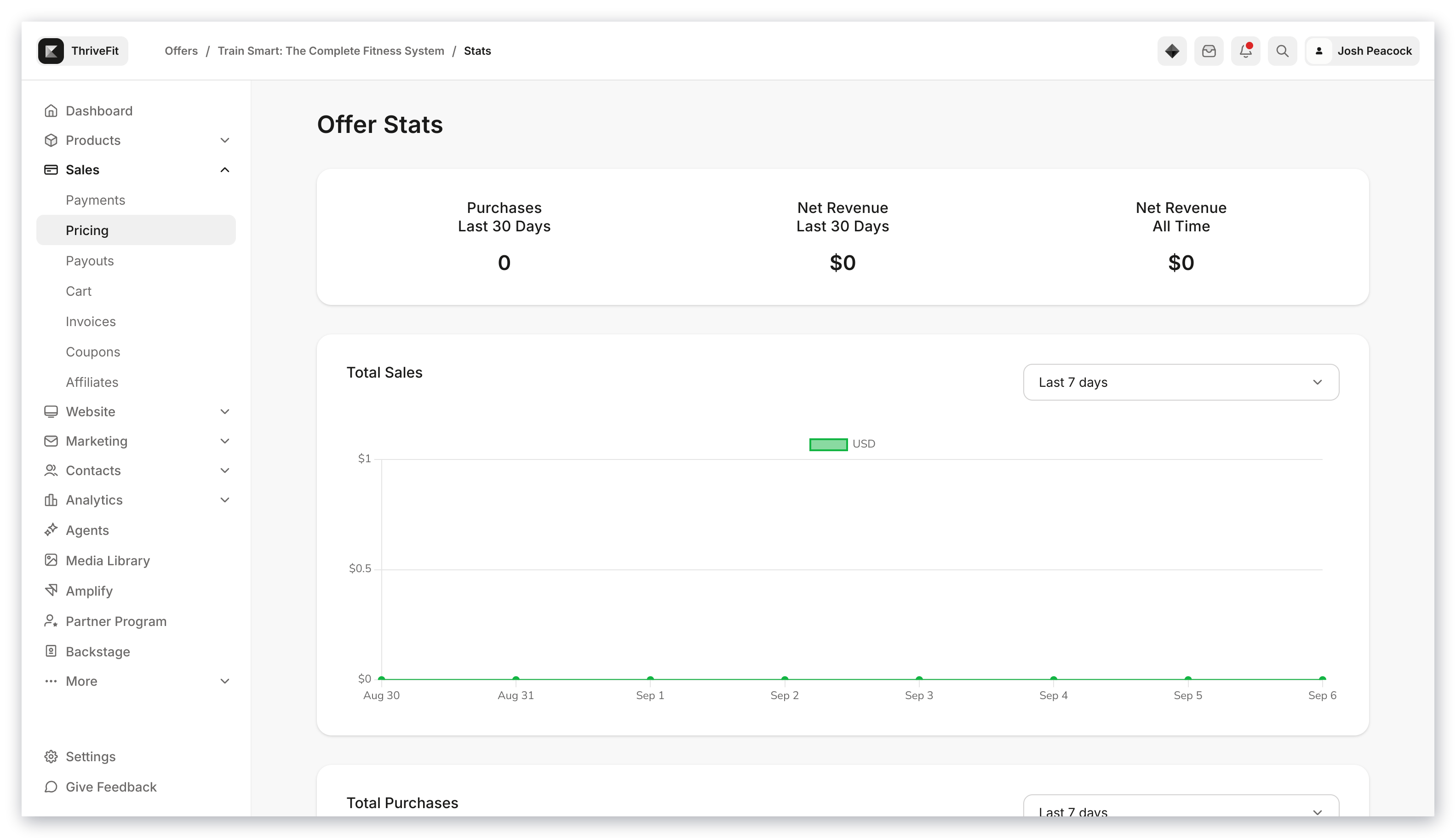This screenshot has width=1456, height=838.
Task: Expand the Contacts section chevron
Action: (x=224, y=470)
